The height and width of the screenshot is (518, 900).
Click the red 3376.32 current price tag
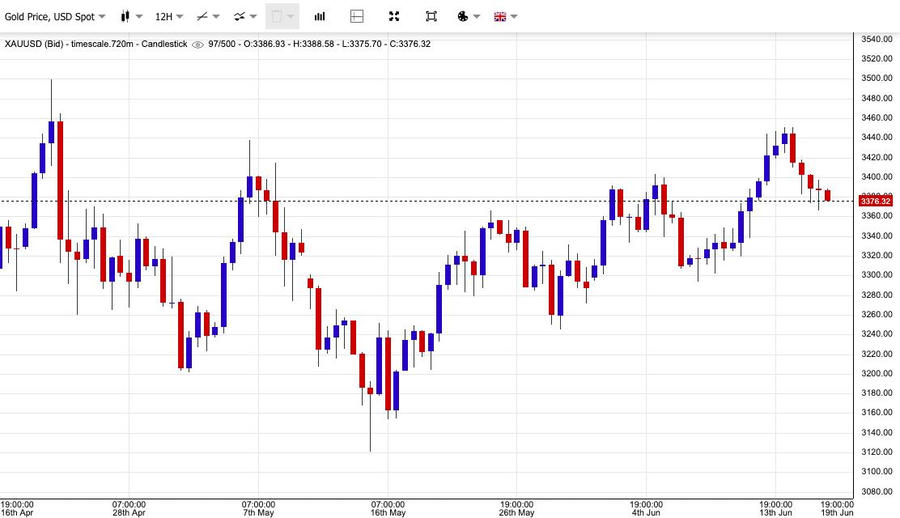[x=875, y=201]
